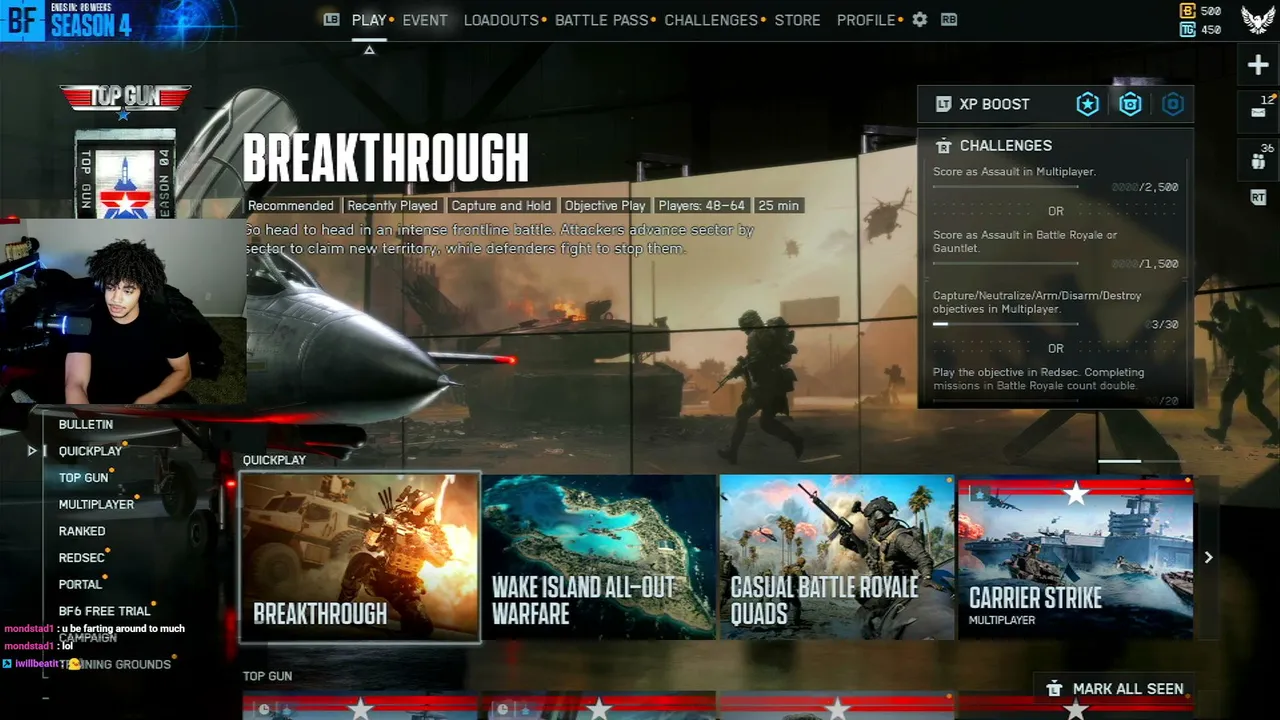Click the BF Season 4 logo
This screenshot has height=720, width=1280.
coord(66,20)
